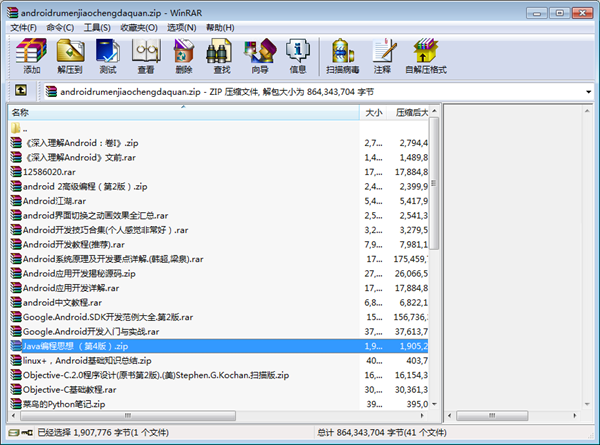Click the up one level arrow icon
Image resolution: width=600 pixels, height=445 pixels.
[21, 91]
